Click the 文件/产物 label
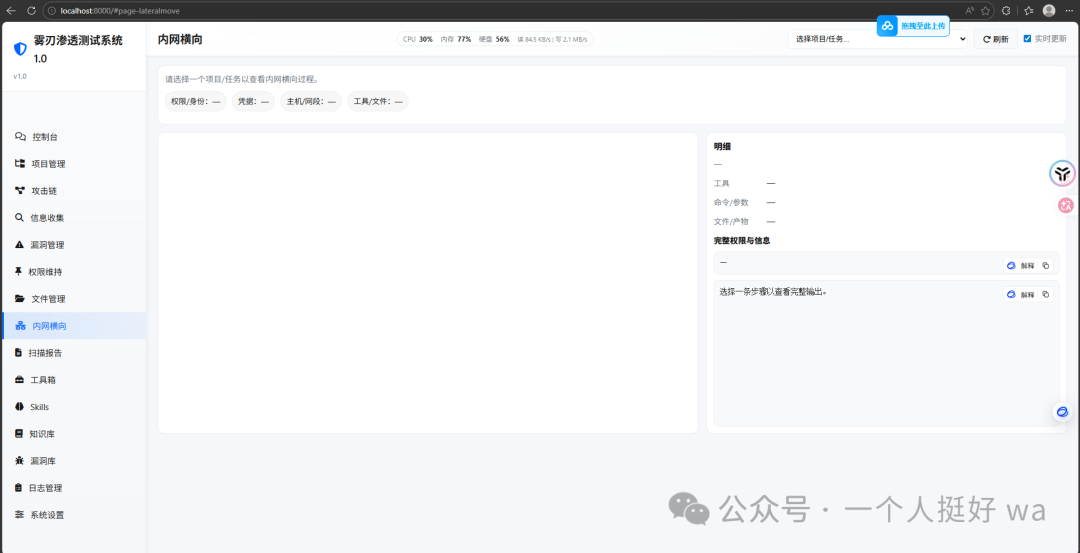 [x=731, y=222]
